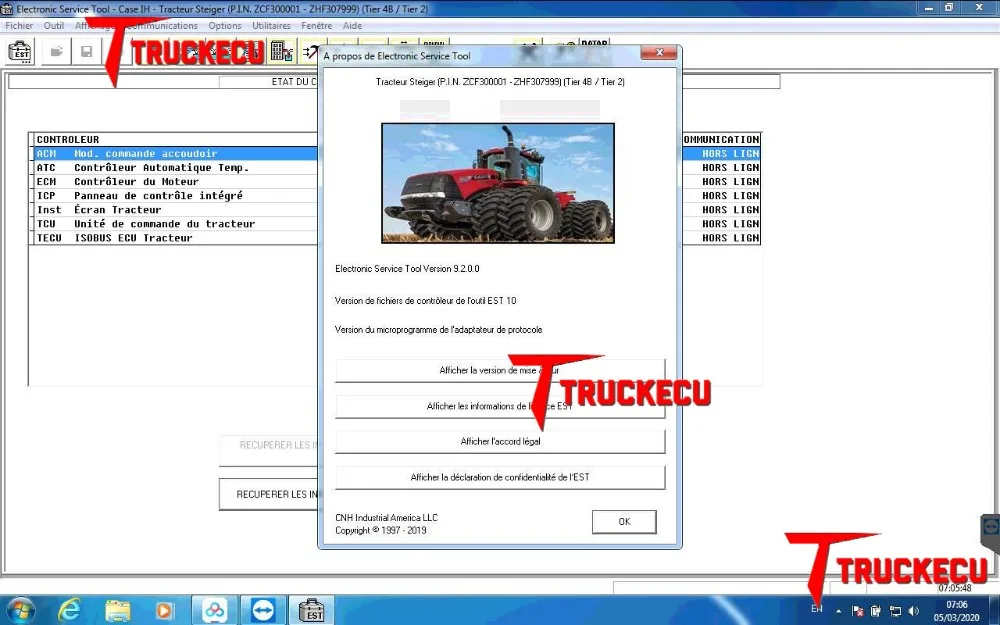Close the A propos dialog

(x=659, y=52)
